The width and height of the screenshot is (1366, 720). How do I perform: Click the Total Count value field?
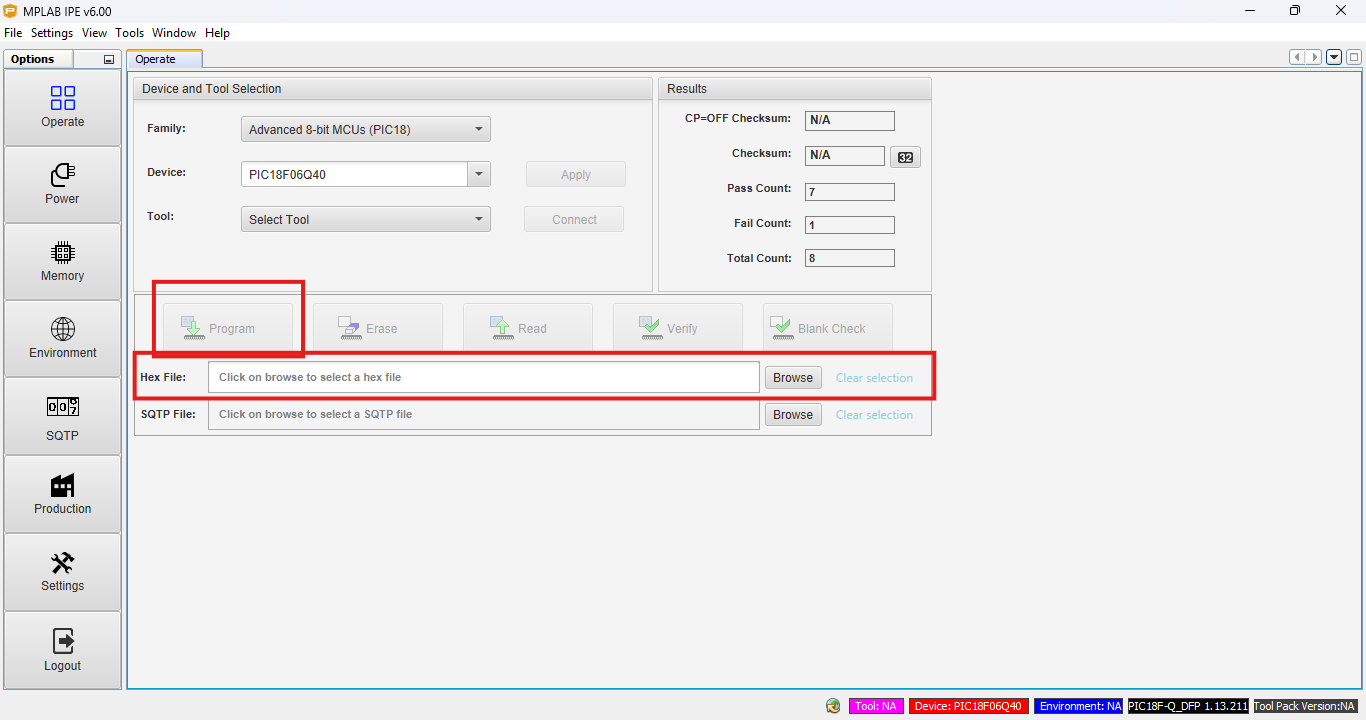[850, 258]
